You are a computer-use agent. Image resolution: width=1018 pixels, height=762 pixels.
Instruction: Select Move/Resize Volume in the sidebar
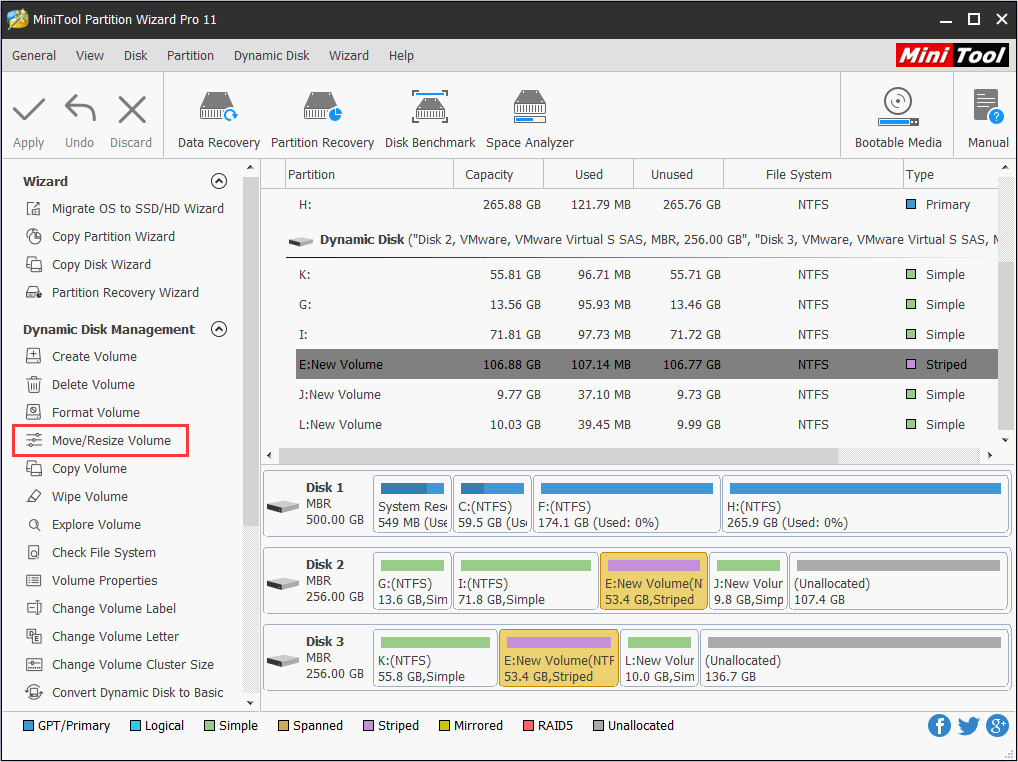click(x=111, y=440)
